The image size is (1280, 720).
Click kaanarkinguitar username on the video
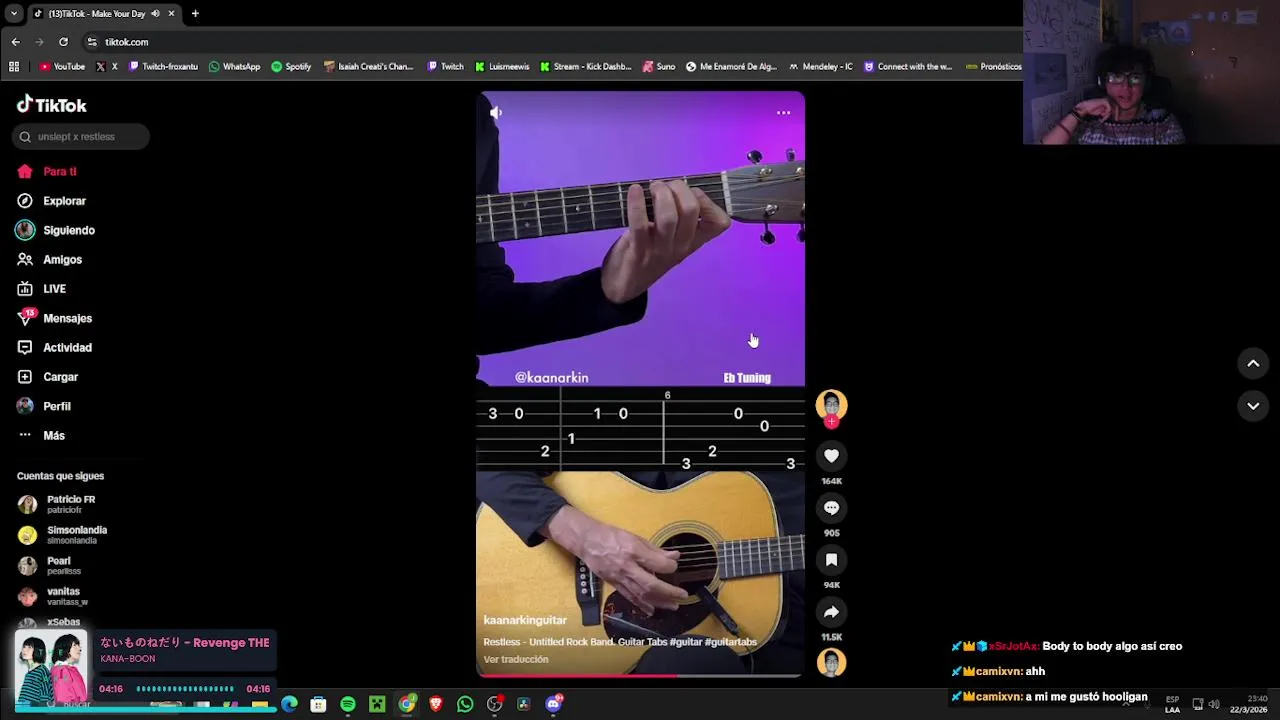tap(525, 620)
